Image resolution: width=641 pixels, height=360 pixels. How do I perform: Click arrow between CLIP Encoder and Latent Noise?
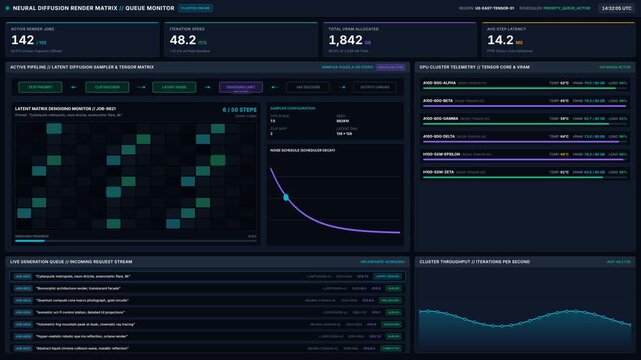141,87
